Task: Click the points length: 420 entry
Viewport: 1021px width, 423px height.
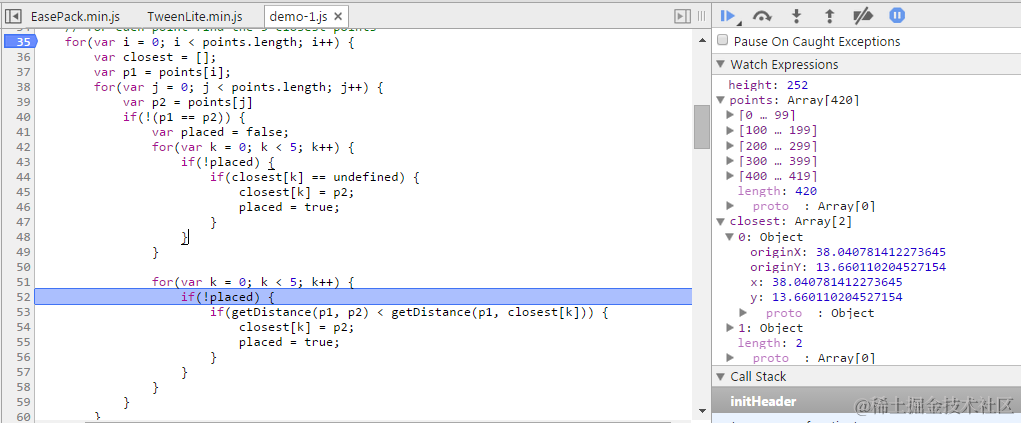Action: point(777,191)
